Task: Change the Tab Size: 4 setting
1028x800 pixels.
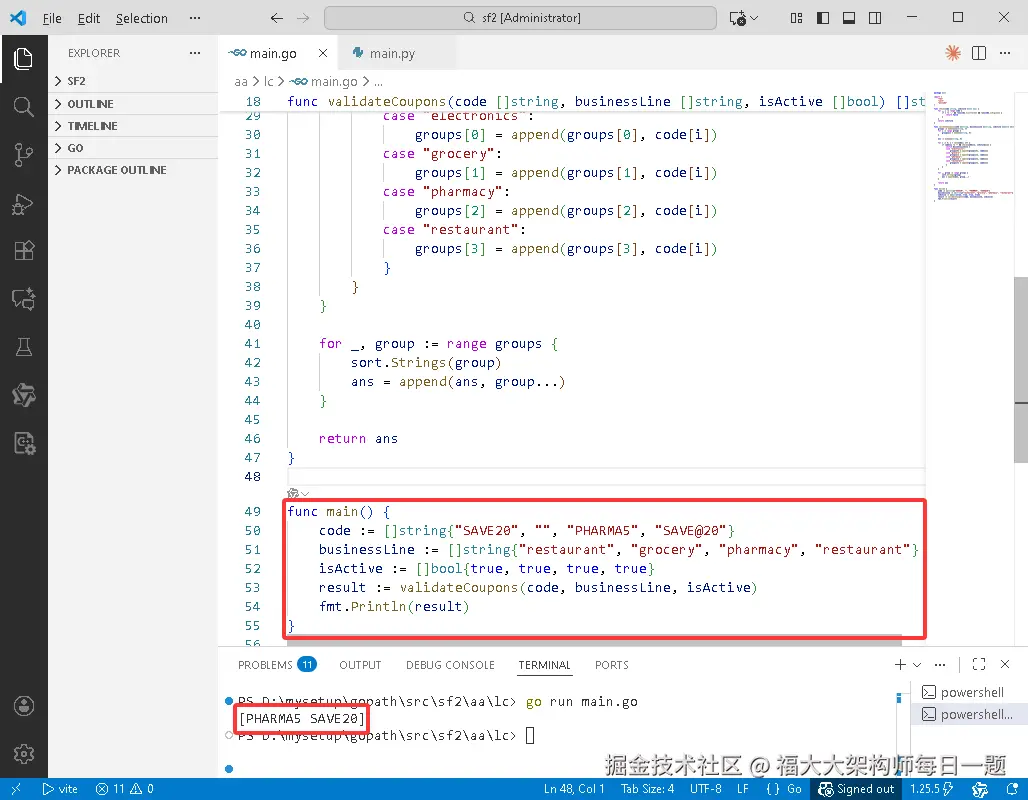Action: (x=647, y=789)
